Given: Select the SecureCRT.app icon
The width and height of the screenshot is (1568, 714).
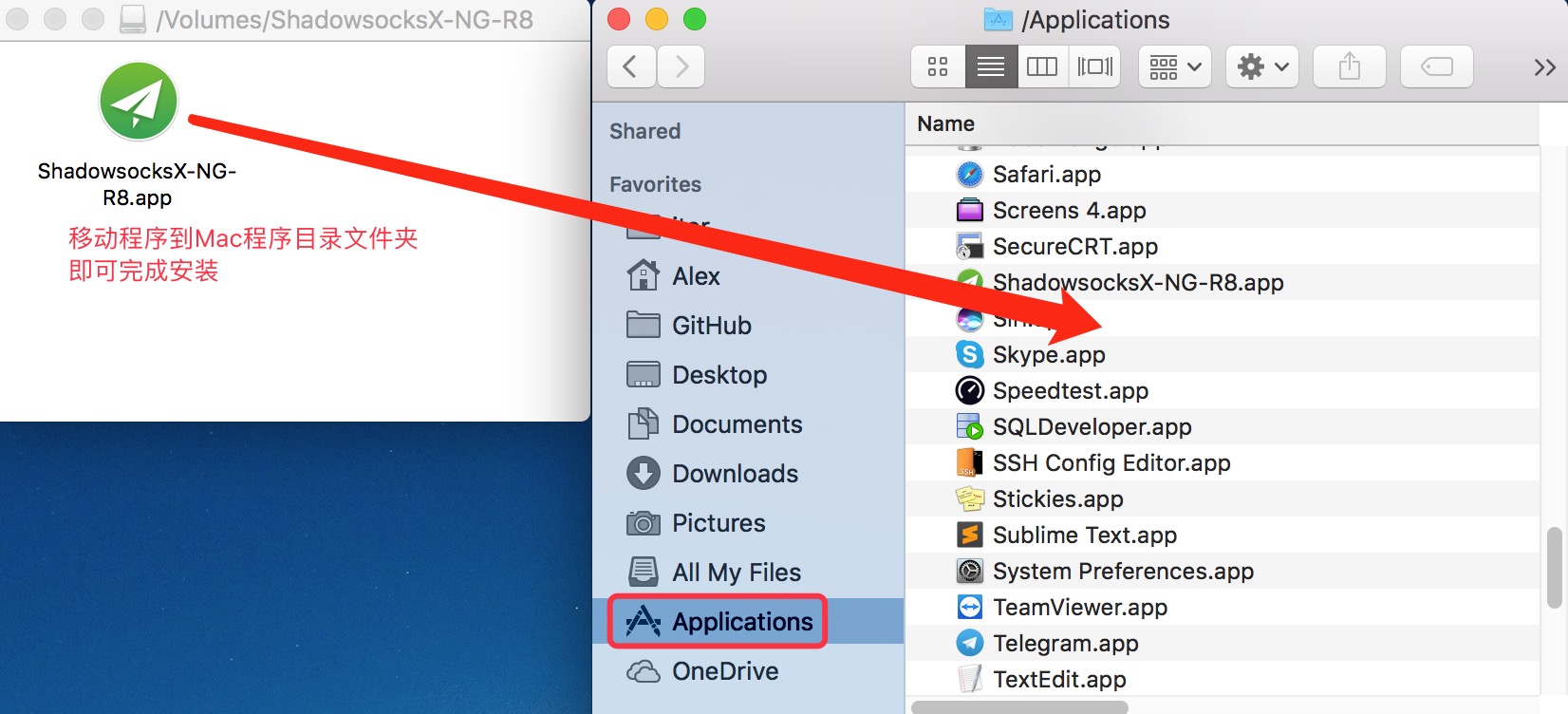Looking at the screenshot, I should (969, 247).
